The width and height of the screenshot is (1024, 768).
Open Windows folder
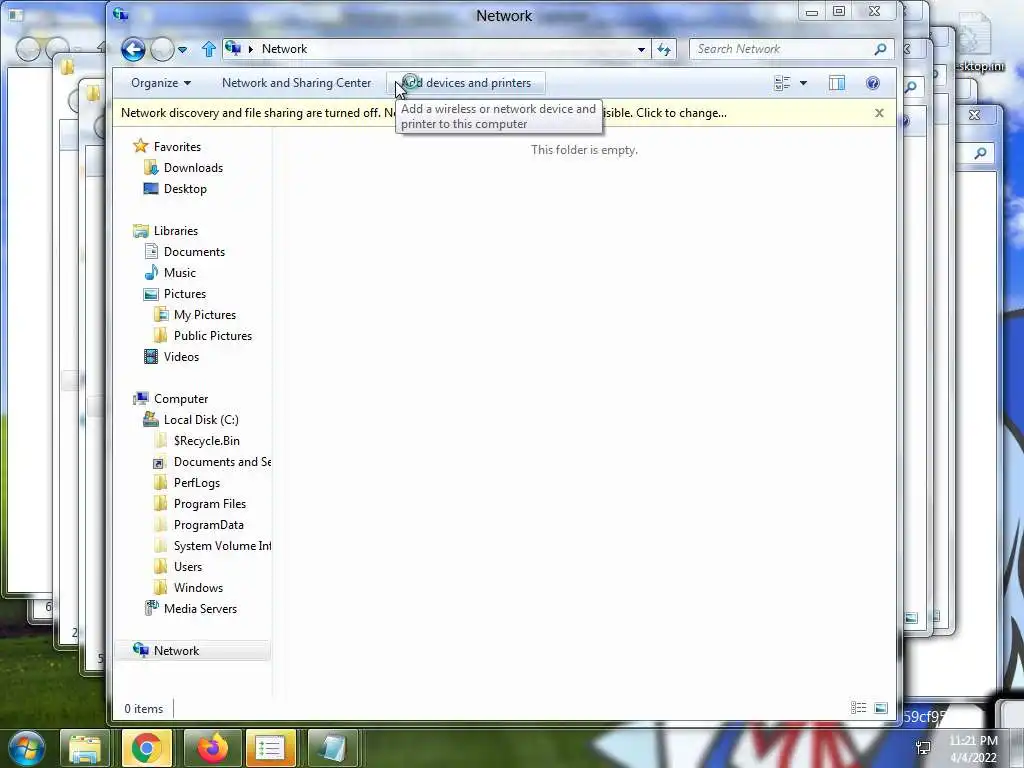click(x=198, y=588)
